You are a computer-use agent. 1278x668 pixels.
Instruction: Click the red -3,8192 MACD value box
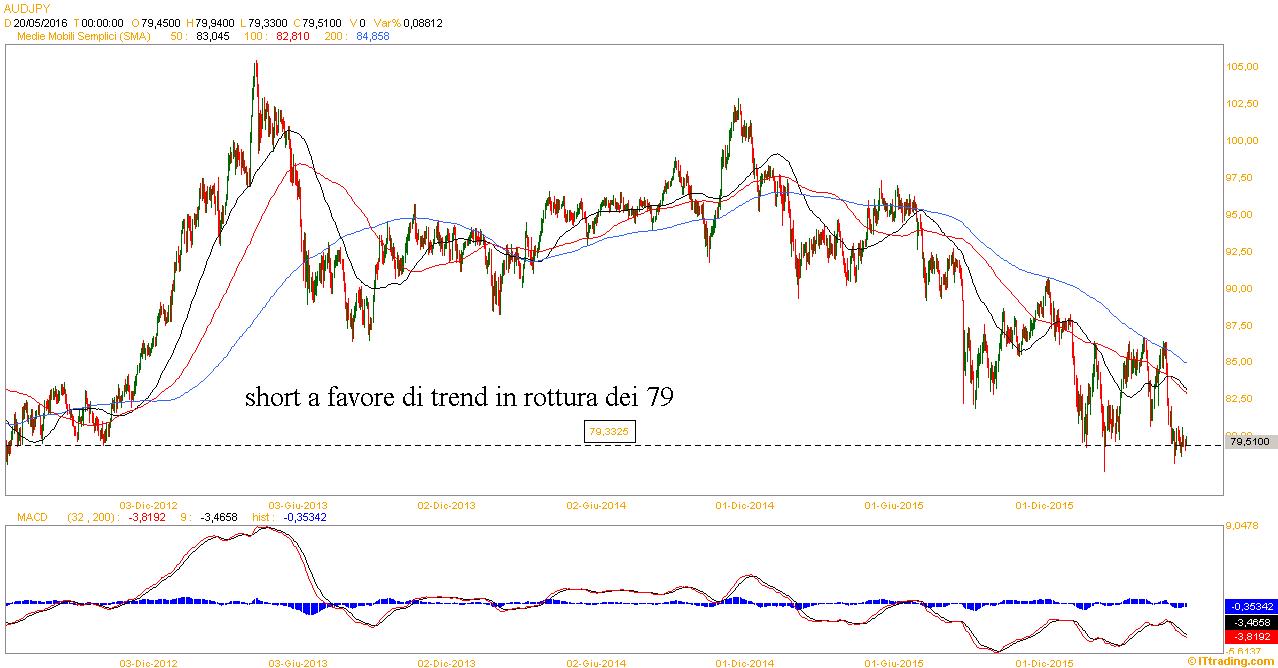(x=1249, y=636)
